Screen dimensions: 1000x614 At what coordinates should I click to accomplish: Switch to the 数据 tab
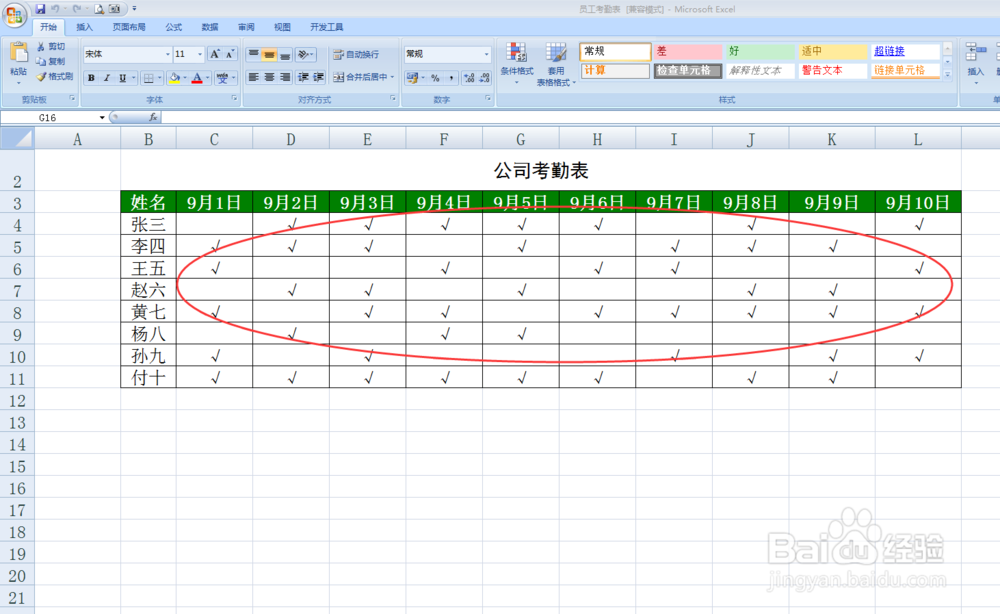[210, 27]
